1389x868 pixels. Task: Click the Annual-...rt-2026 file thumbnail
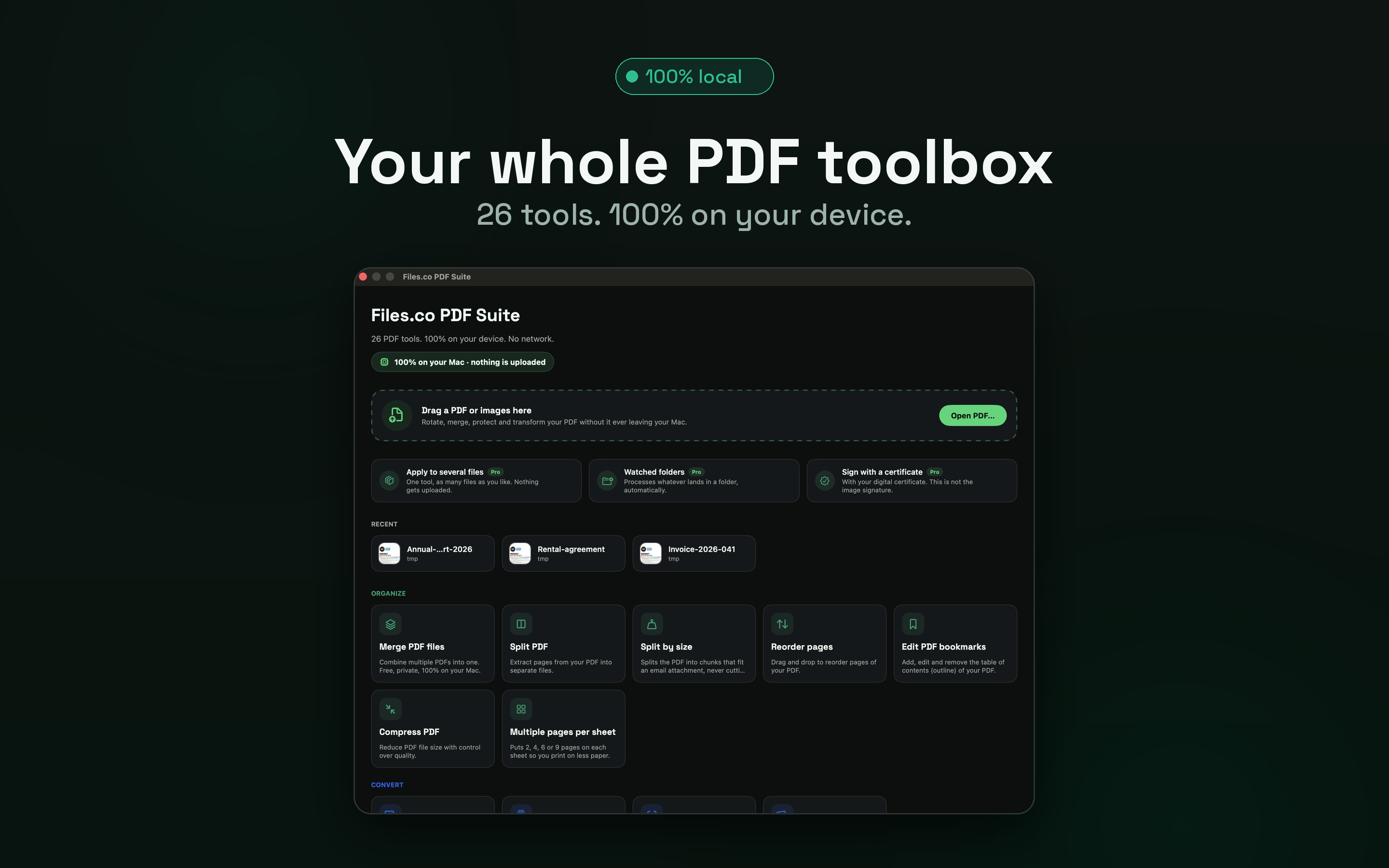[389, 554]
